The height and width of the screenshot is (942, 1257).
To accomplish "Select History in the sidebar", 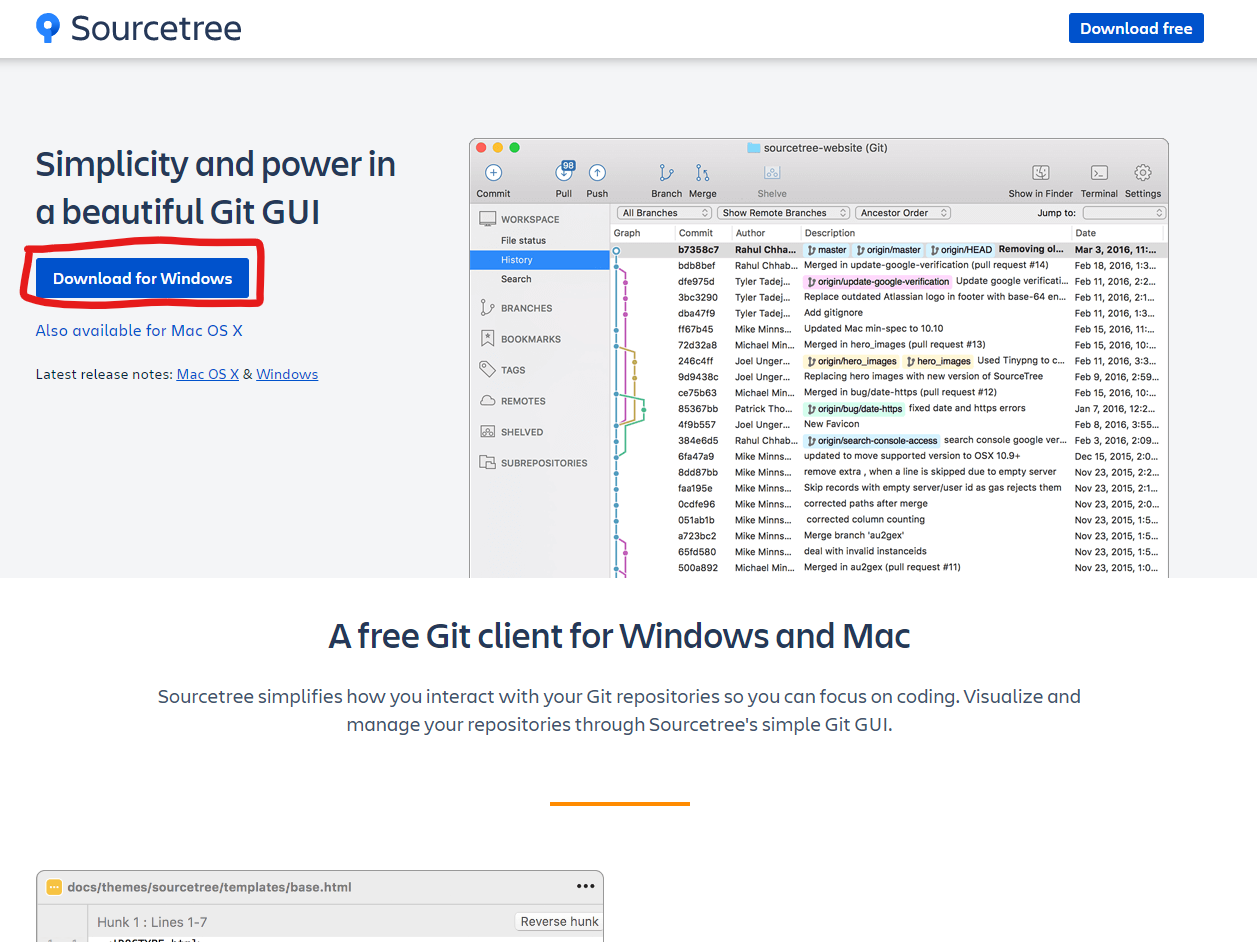I will click(539, 260).
